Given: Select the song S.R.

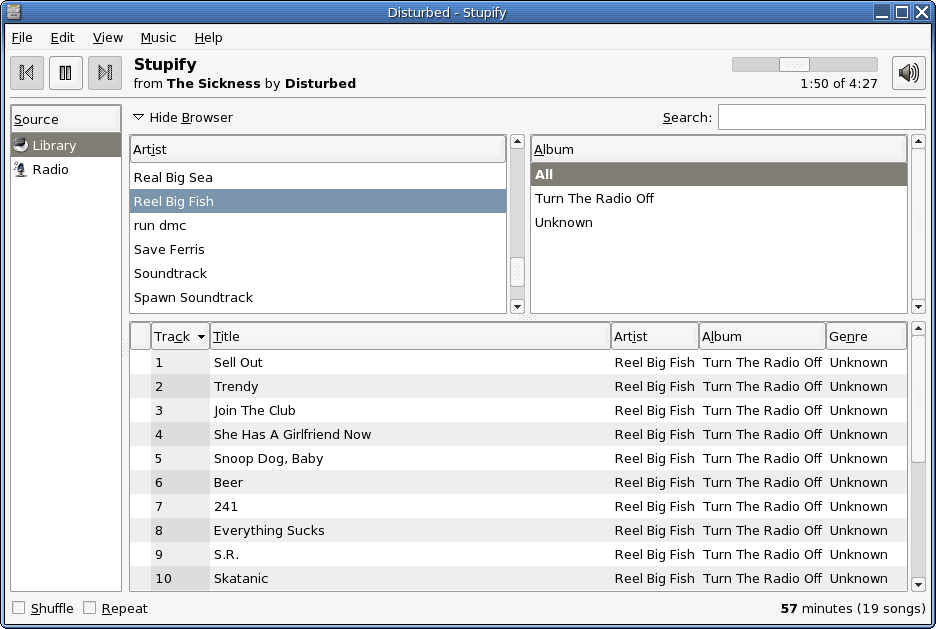Looking at the screenshot, I should pyautogui.click(x=518, y=554).
